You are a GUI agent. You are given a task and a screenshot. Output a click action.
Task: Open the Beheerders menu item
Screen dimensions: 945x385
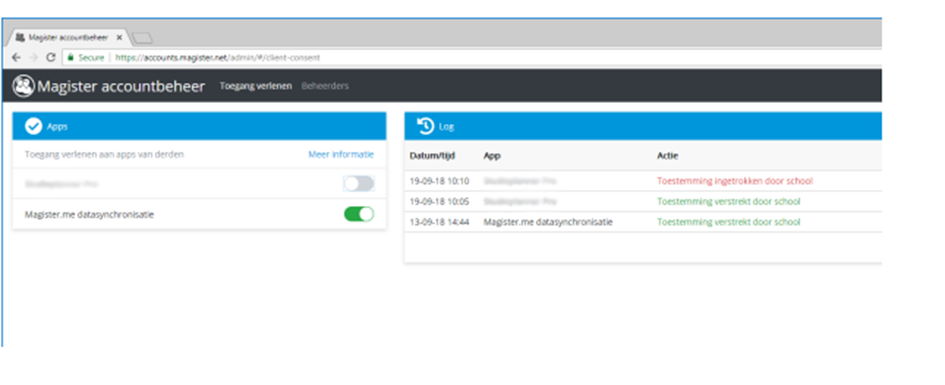pyautogui.click(x=325, y=86)
